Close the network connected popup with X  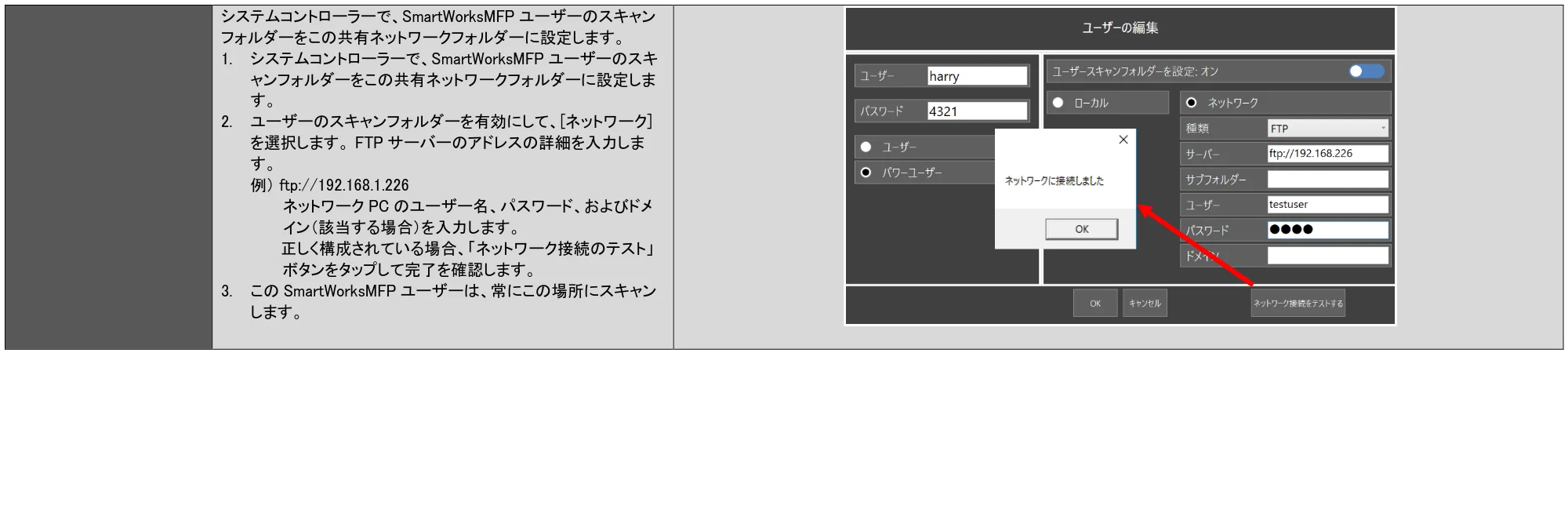click(x=1123, y=140)
